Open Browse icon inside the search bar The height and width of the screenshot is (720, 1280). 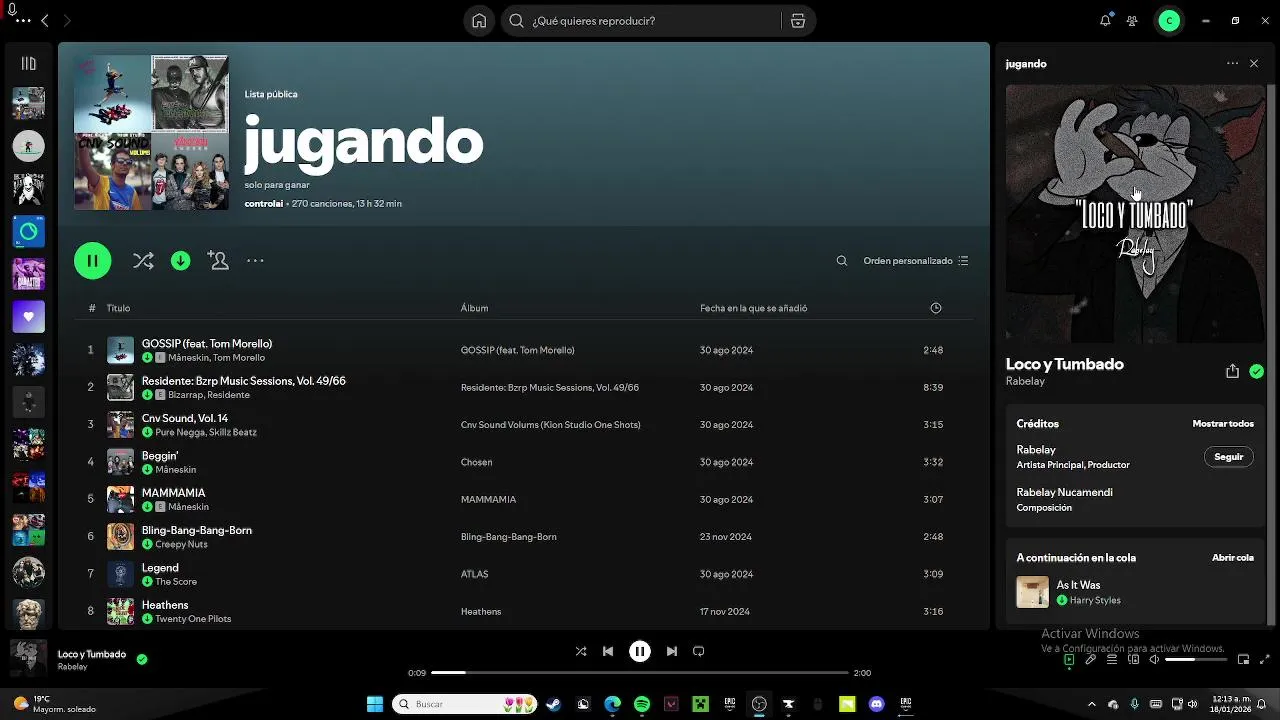coord(797,21)
